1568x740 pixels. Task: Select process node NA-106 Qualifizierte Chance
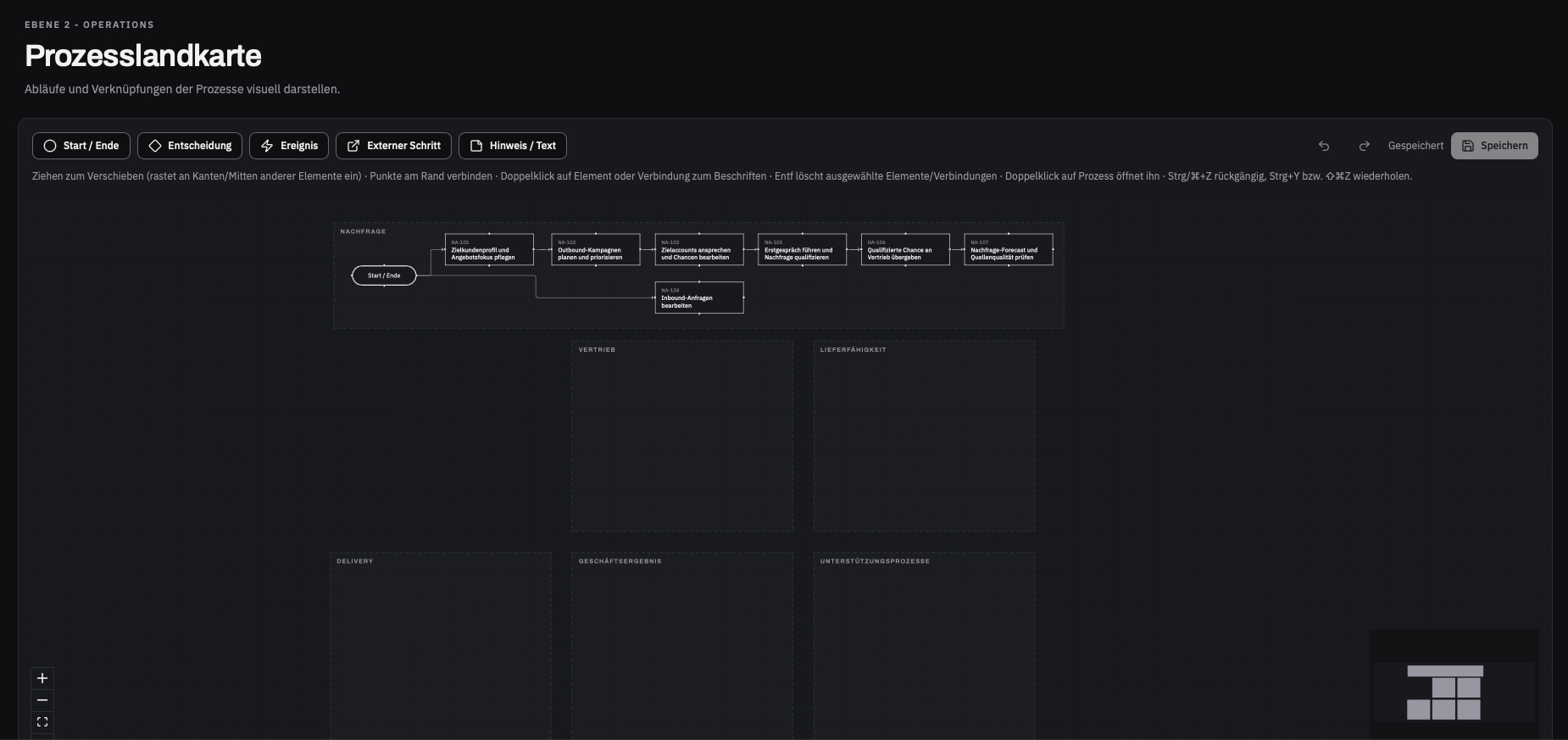pos(905,249)
